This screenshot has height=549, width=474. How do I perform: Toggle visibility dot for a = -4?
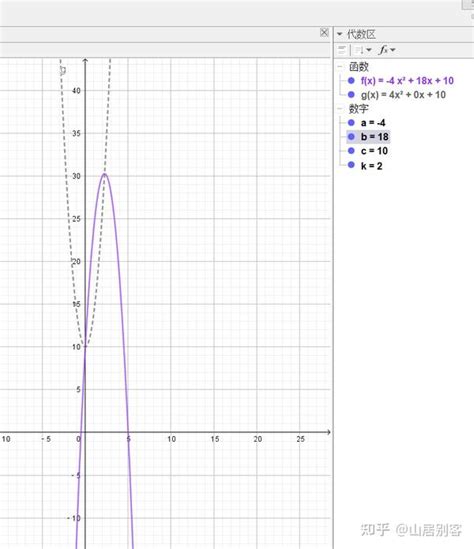(x=351, y=123)
